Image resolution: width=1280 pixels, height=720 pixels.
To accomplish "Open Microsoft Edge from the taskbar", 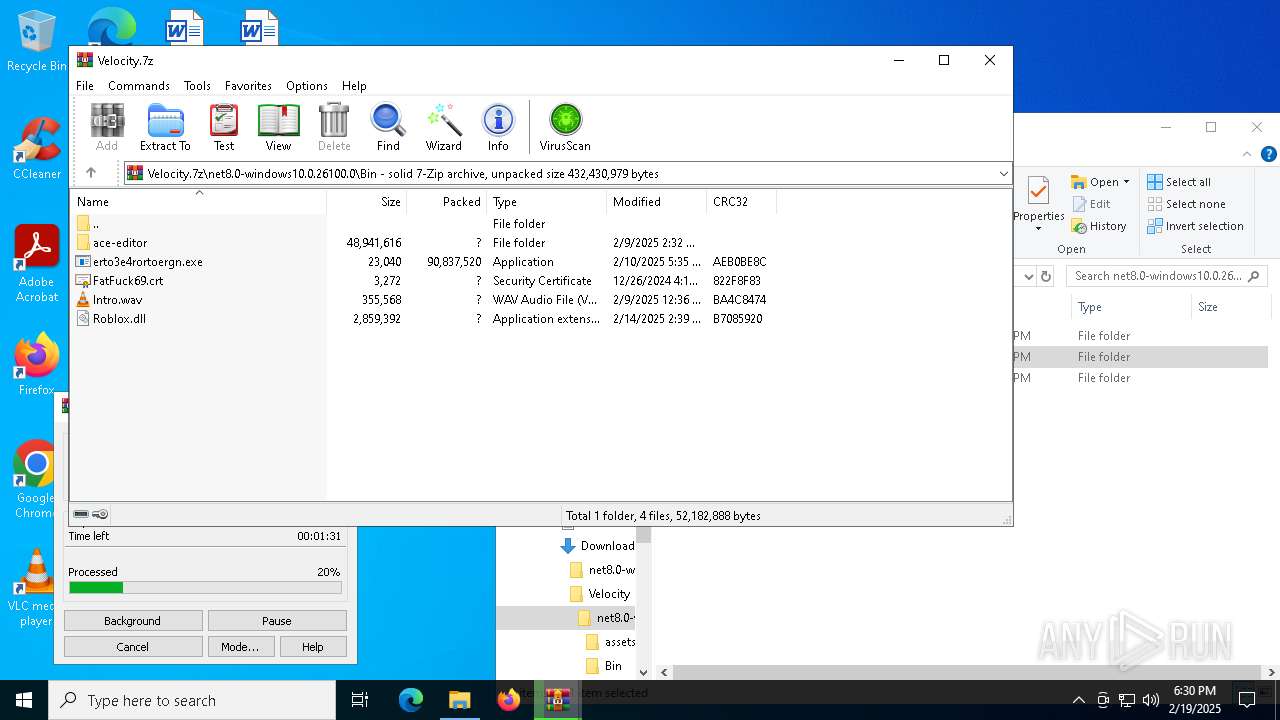I will coord(411,700).
